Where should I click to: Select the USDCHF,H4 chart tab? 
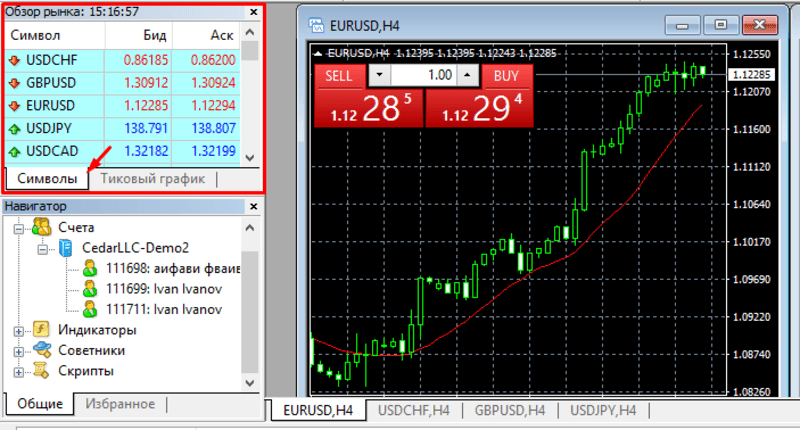(x=414, y=410)
